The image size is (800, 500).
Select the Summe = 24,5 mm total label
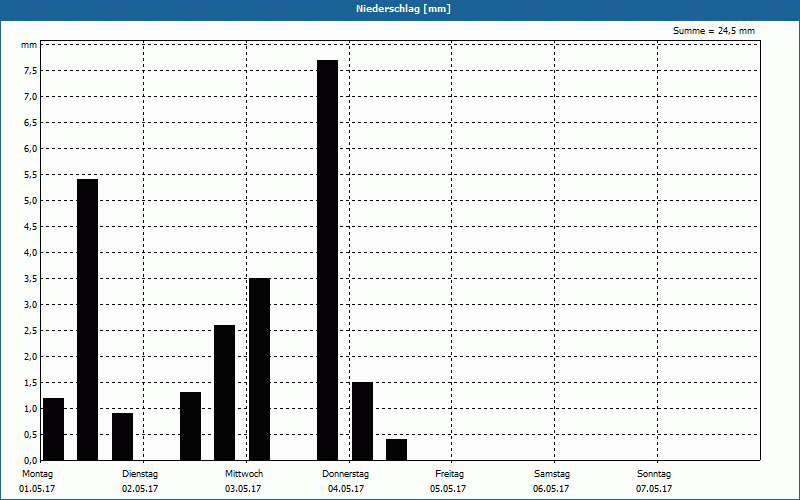coord(714,31)
